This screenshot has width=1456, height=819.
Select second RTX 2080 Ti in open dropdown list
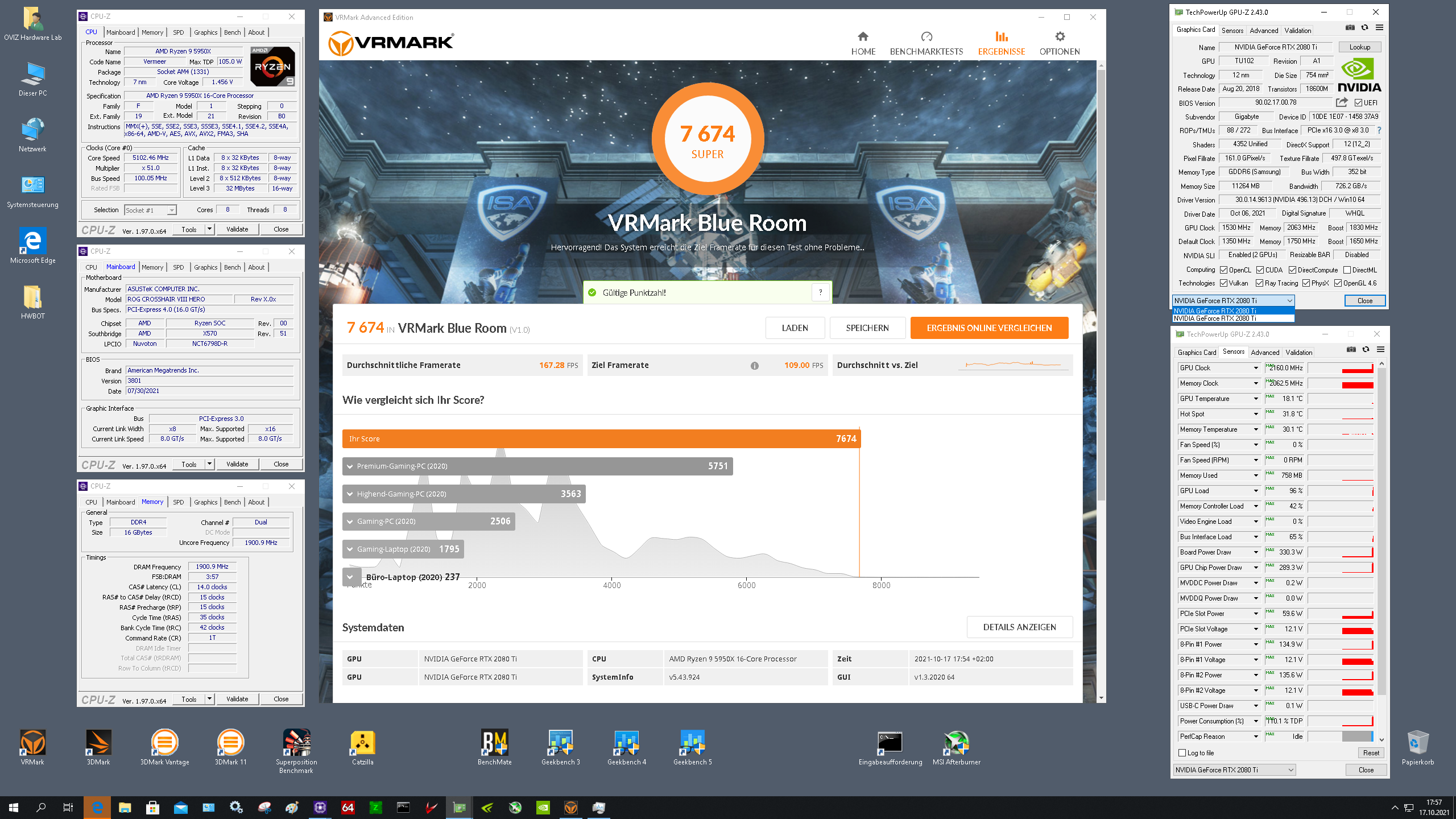click(1234, 318)
